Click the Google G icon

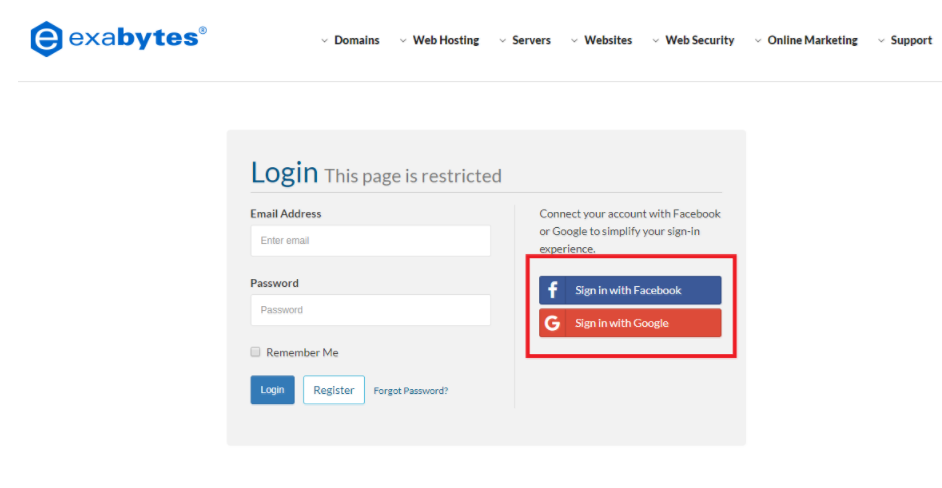(552, 323)
